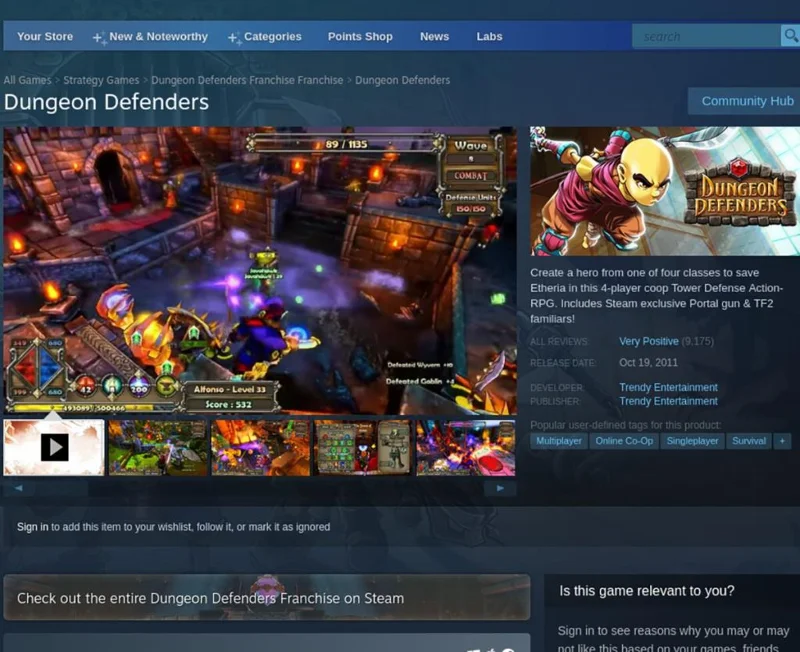Select the Survival tag
The image size is (800, 652).
pos(748,441)
